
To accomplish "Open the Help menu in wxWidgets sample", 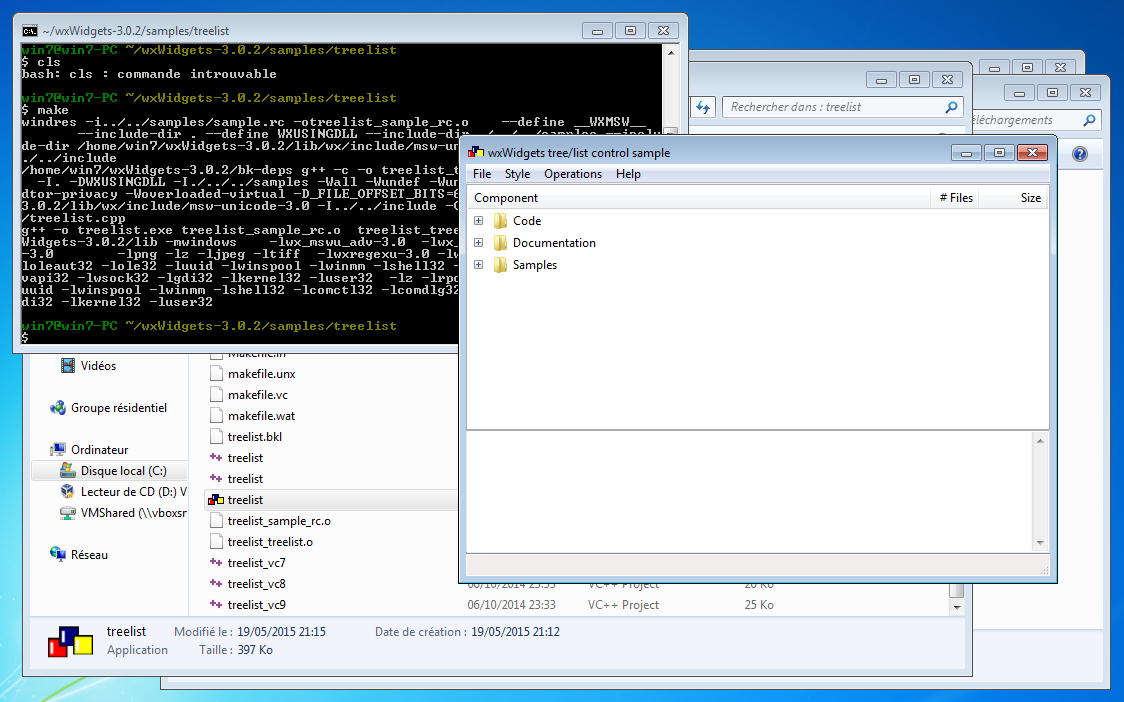I will click(x=628, y=174).
